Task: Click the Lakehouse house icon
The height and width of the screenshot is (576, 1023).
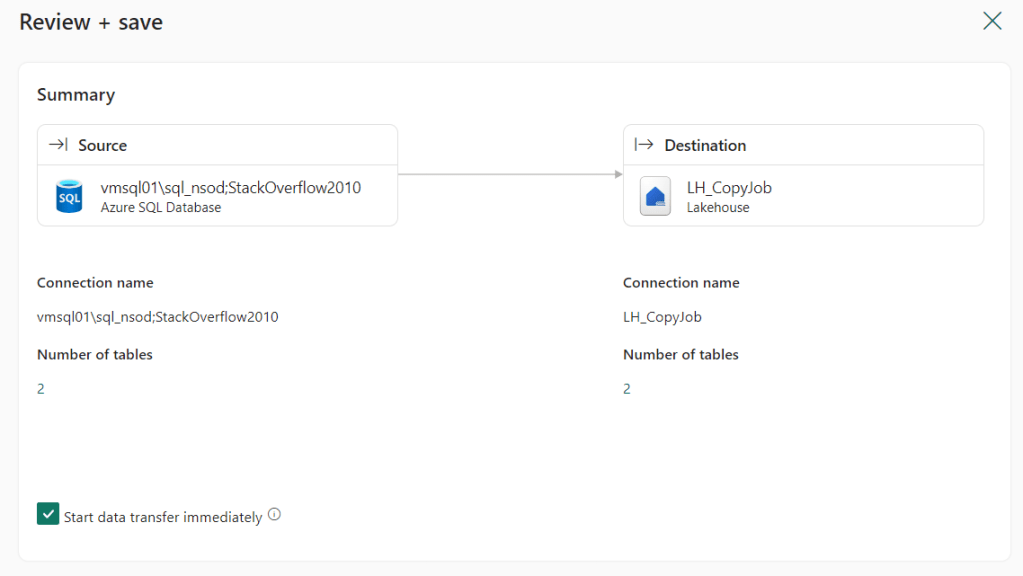Action: point(655,196)
